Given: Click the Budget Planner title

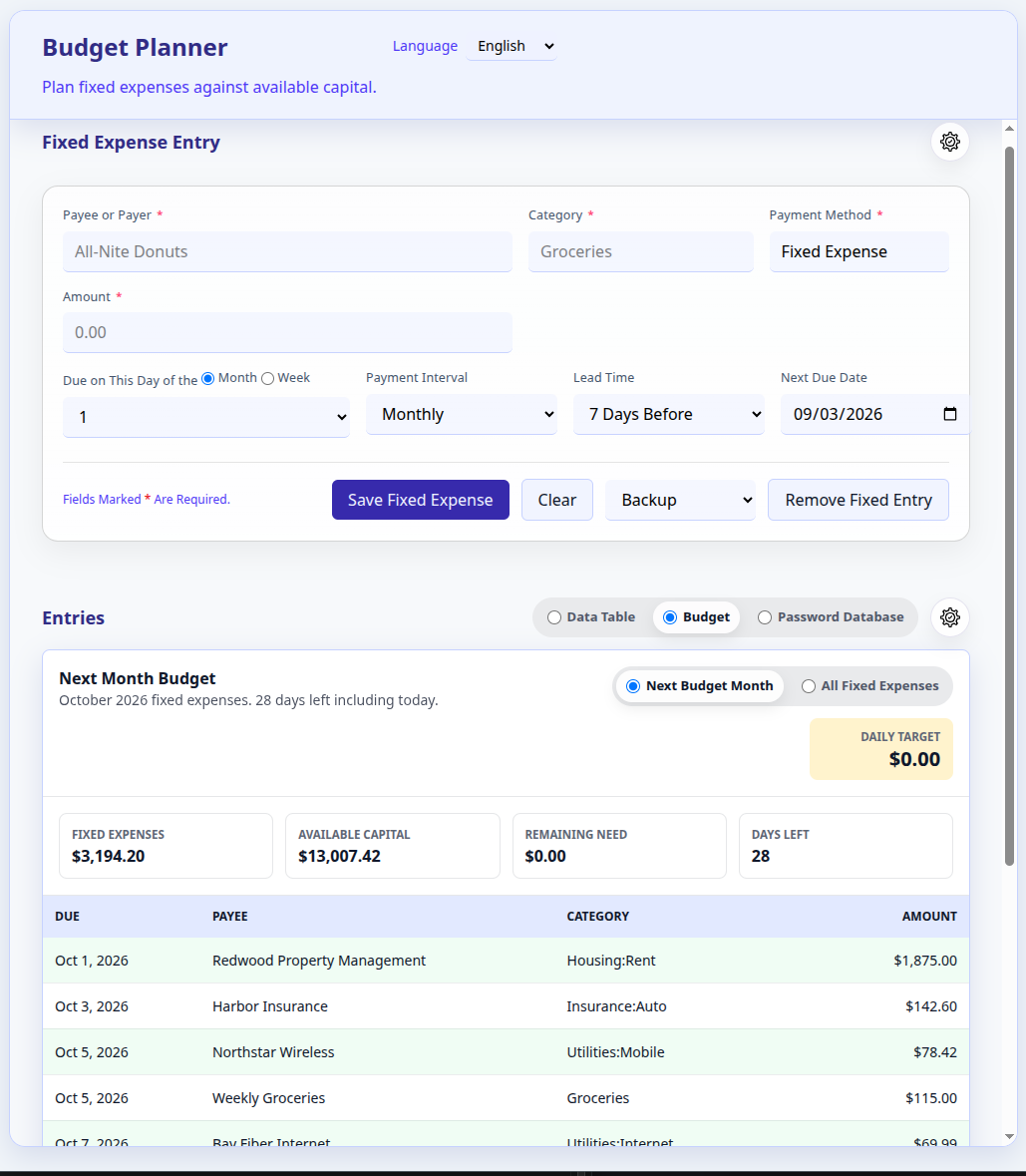Looking at the screenshot, I should coord(135,47).
